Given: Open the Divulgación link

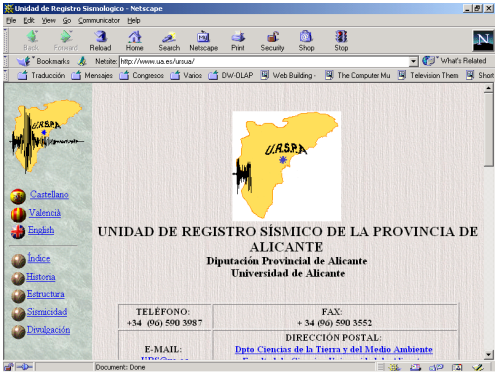Looking at the screenshot, I should (x=48, y=330).
